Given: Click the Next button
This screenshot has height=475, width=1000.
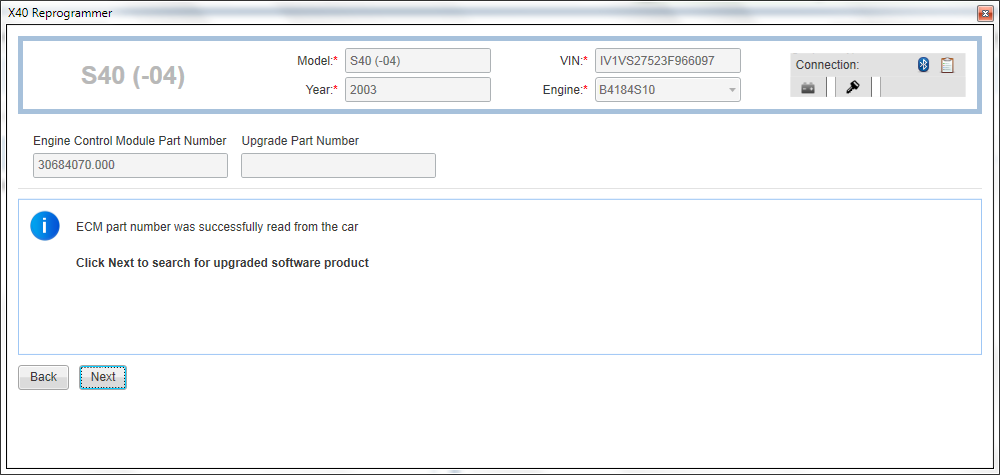Looking at the screenshot, I should coord(103,377).
